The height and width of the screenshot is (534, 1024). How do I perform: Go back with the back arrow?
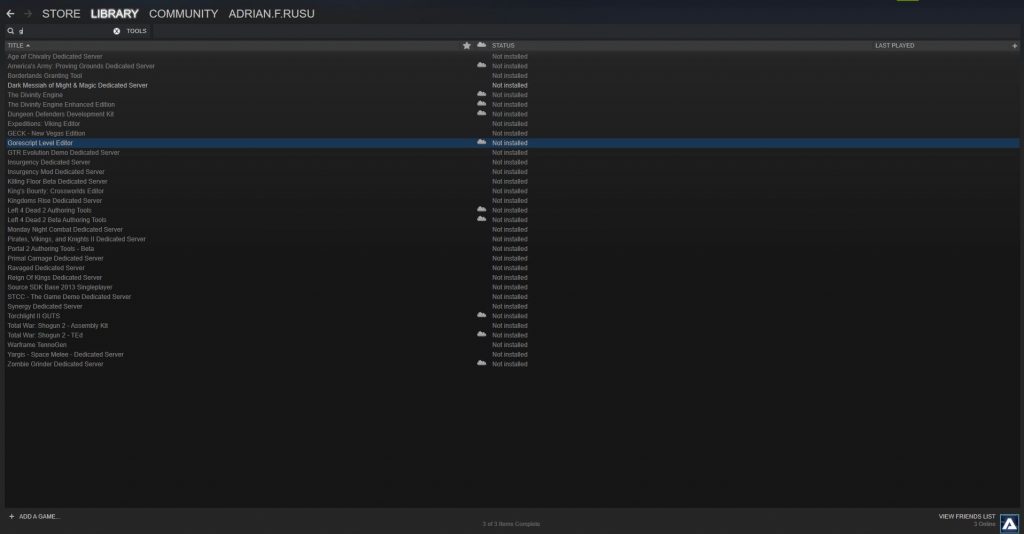point(10,14)
